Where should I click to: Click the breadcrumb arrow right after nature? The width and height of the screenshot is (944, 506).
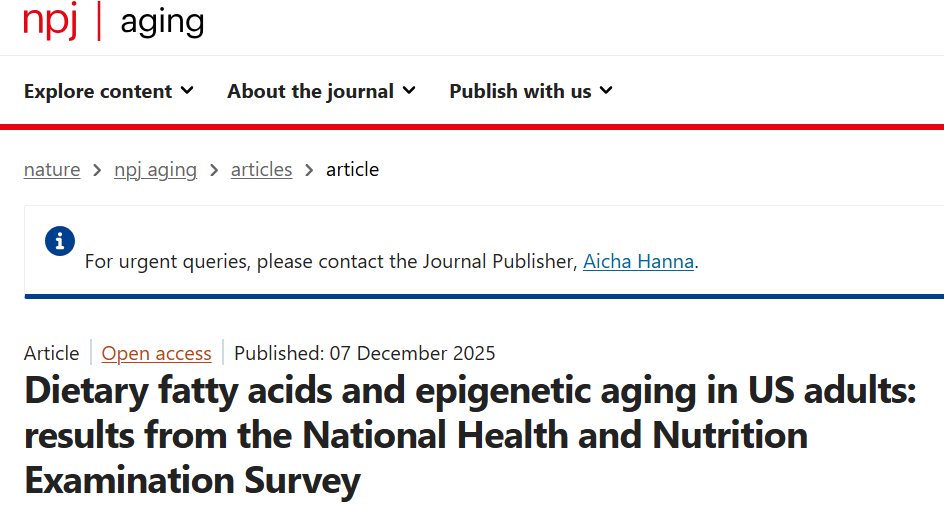[x=97, y=170]
